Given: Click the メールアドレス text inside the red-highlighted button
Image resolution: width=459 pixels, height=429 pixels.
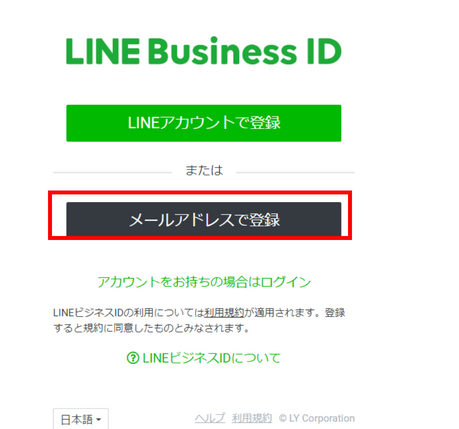Looking at the screenshot, I should [x=182, y=220].
